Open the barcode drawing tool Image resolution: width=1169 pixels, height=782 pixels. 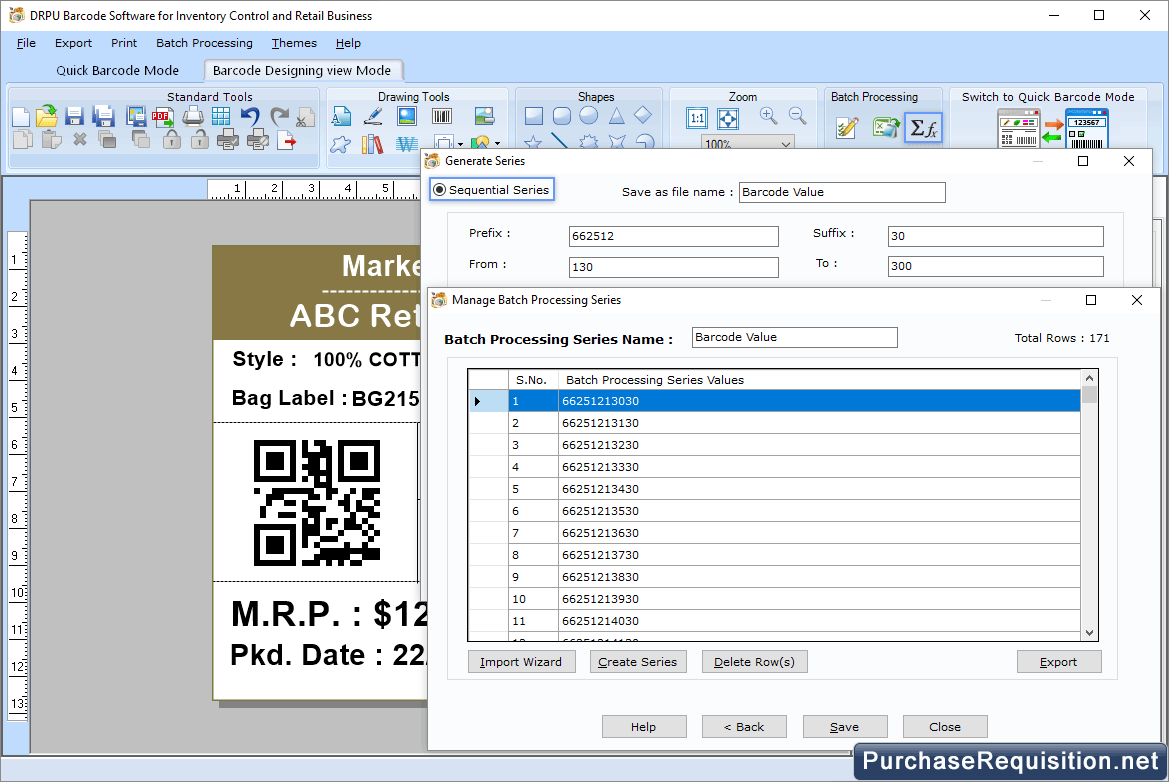[441, 117]
